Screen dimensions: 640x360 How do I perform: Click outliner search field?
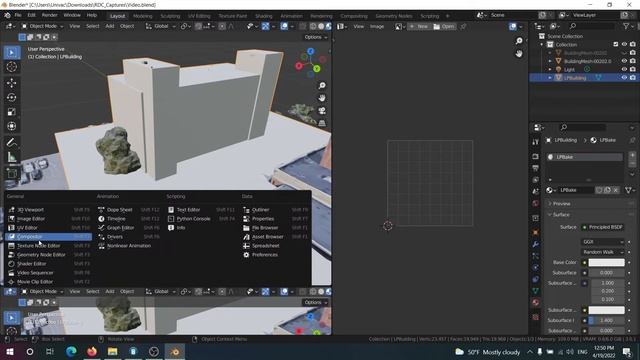(592, 26)
